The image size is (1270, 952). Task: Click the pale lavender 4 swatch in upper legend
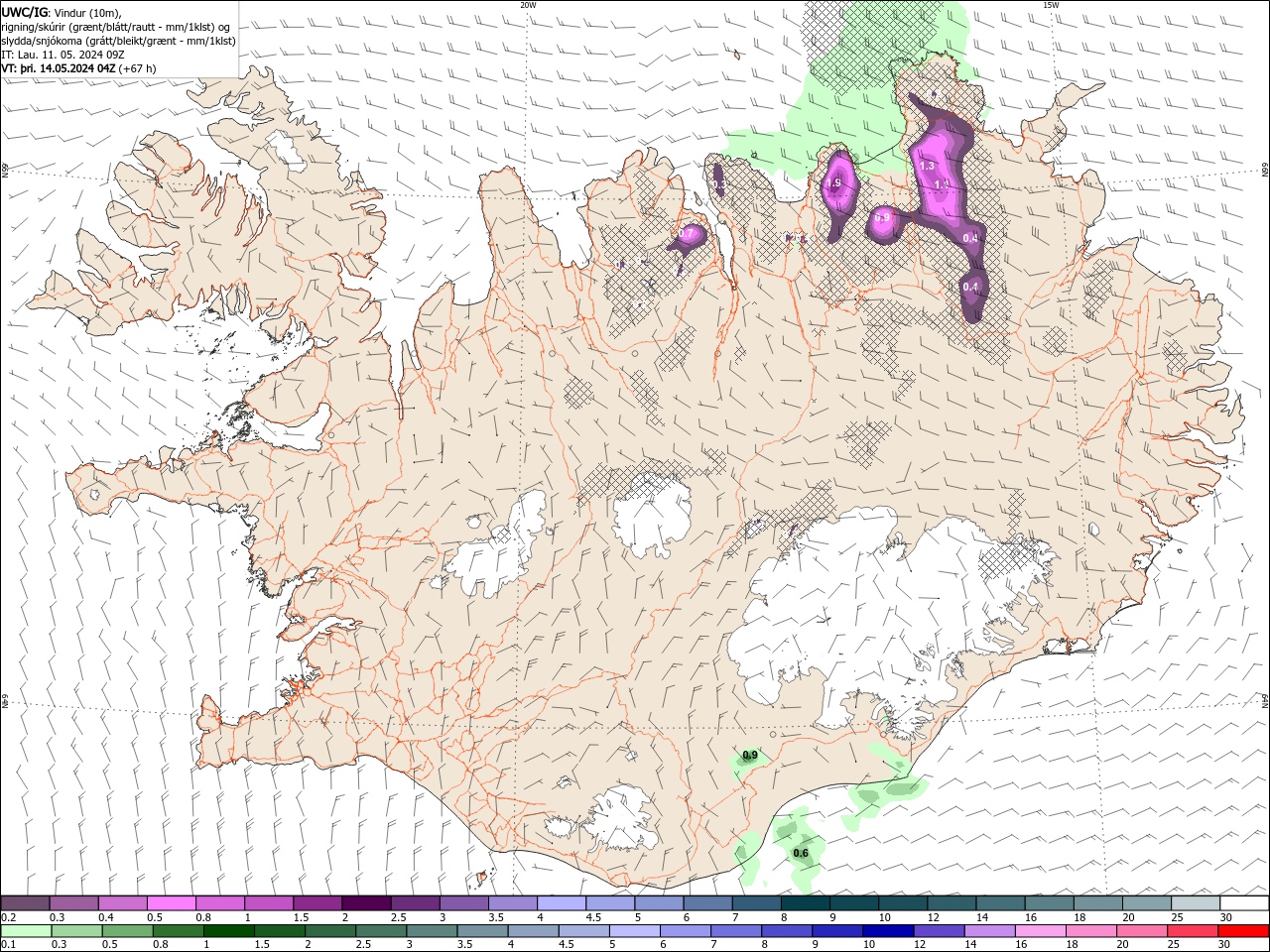[561, 903]
